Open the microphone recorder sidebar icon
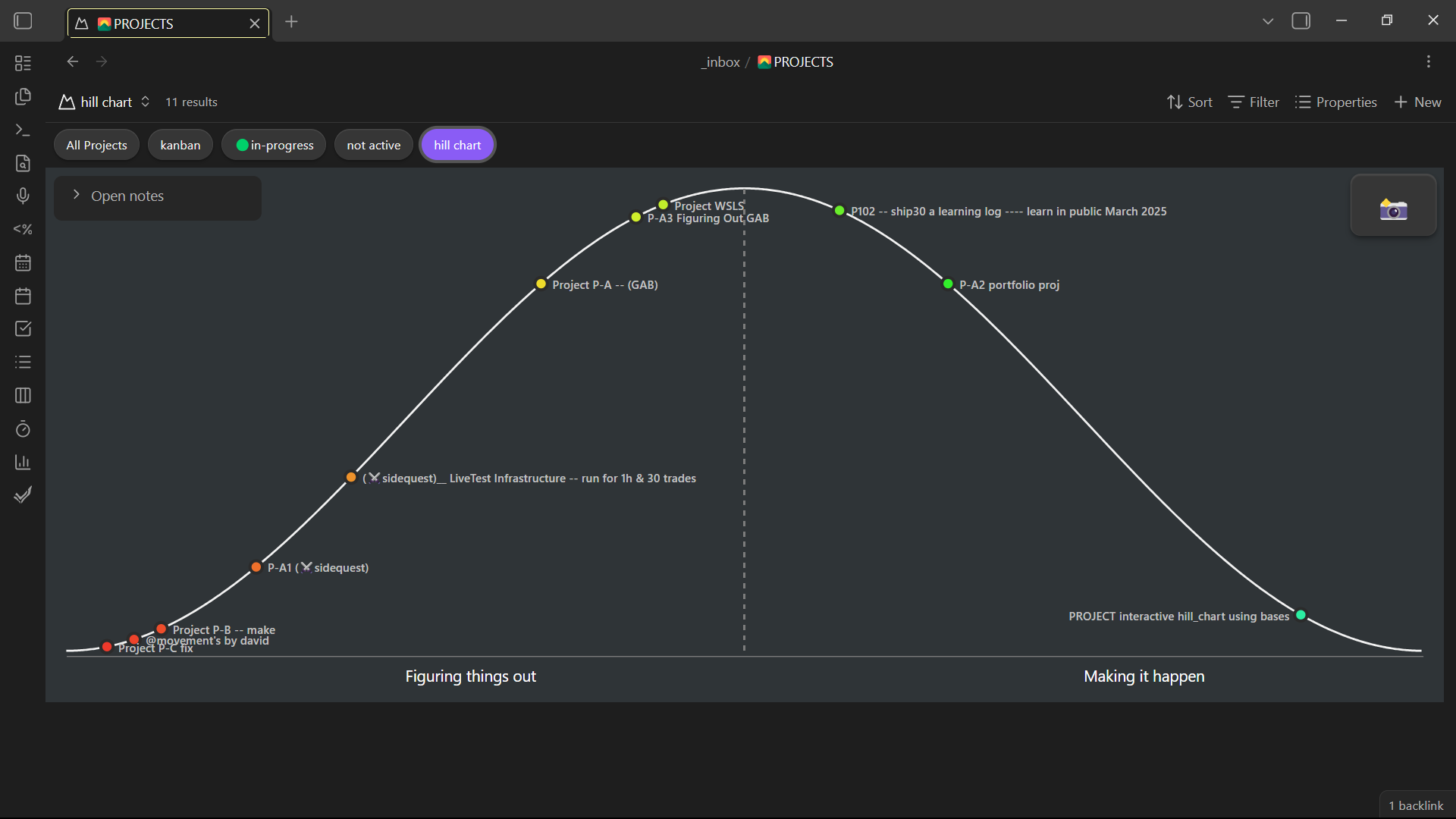The height and width of the screenshot is (819, 1456). (x=23, y=196)
